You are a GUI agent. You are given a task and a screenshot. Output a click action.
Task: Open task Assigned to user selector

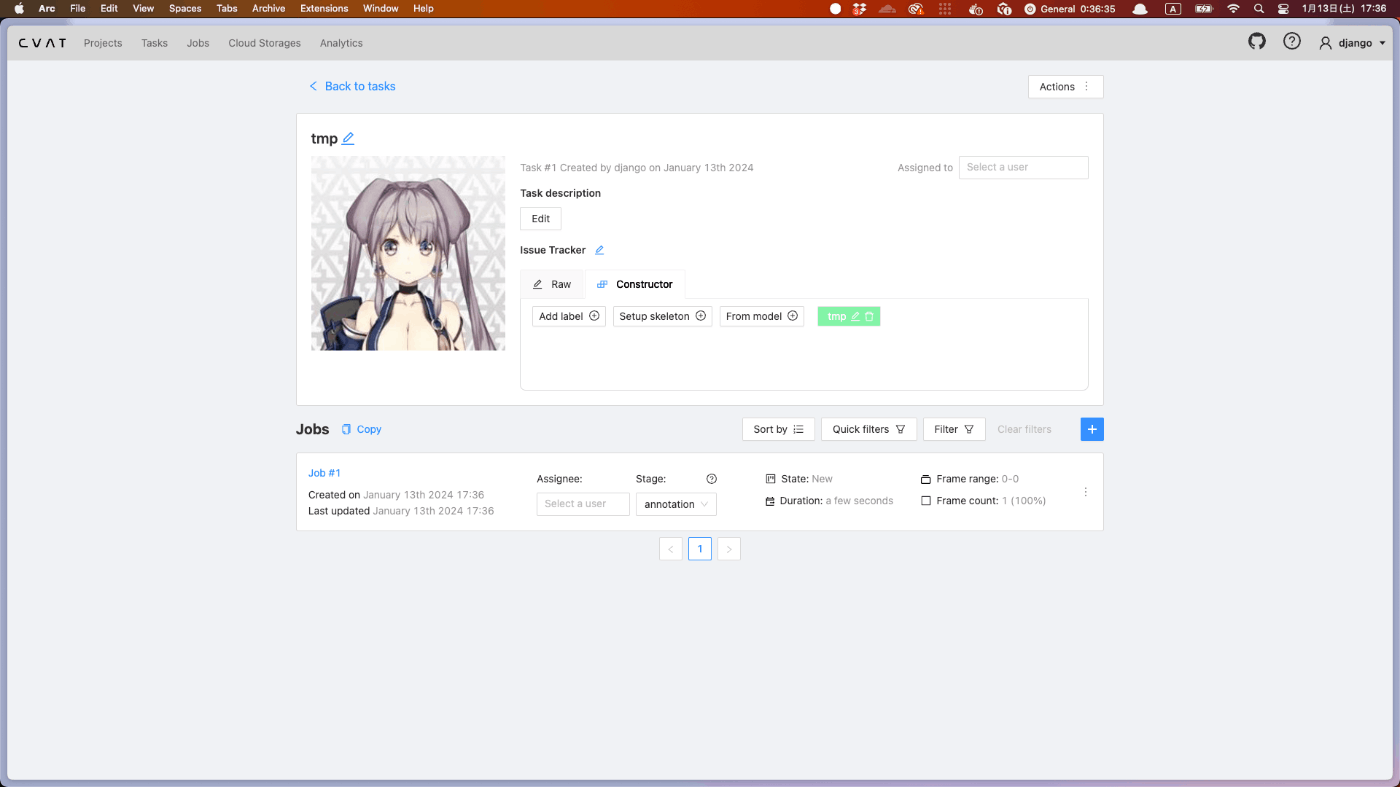(x=1024, y=167)
